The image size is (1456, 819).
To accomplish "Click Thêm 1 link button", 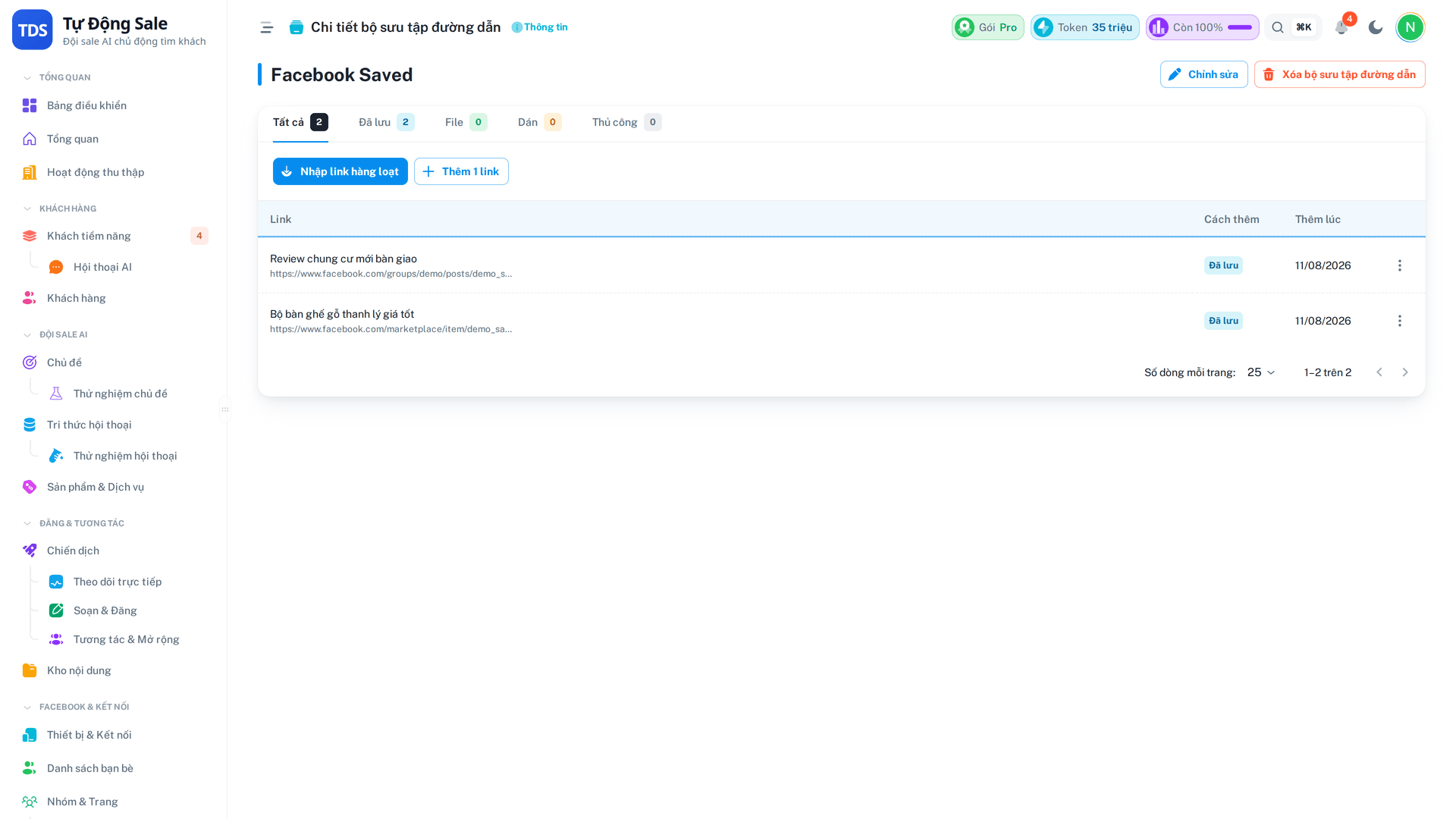I will 461,171.
